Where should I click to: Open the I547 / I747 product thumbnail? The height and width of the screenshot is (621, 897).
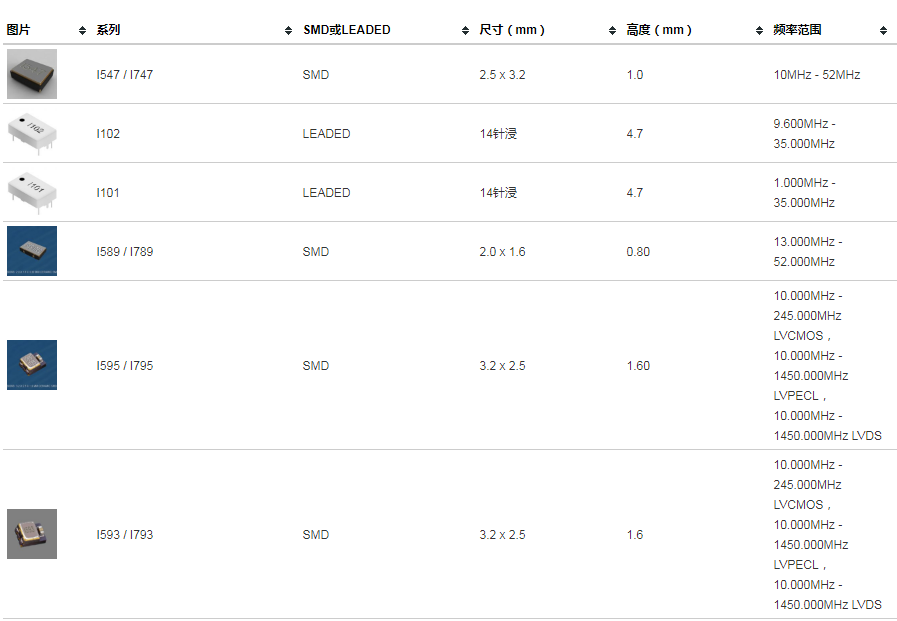click(x=32, y=75)
